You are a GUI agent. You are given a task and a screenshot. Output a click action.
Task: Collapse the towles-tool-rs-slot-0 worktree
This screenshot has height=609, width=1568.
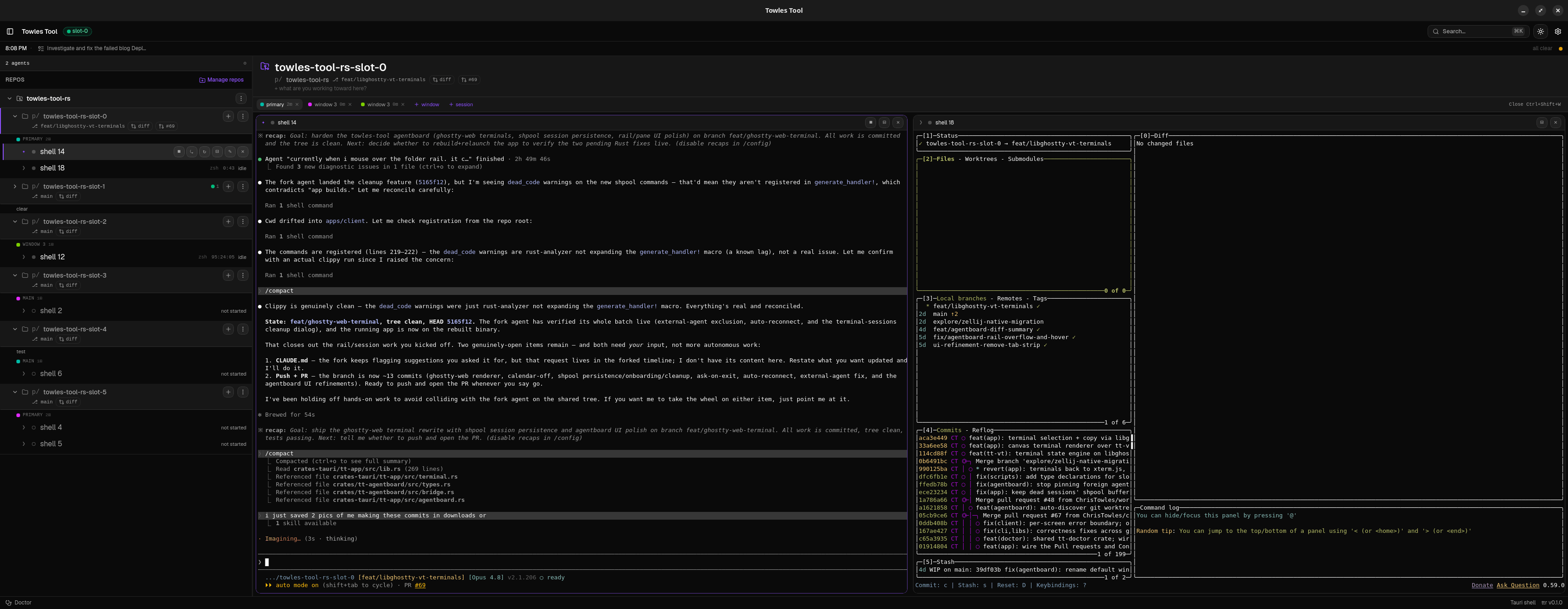point(15,116)
